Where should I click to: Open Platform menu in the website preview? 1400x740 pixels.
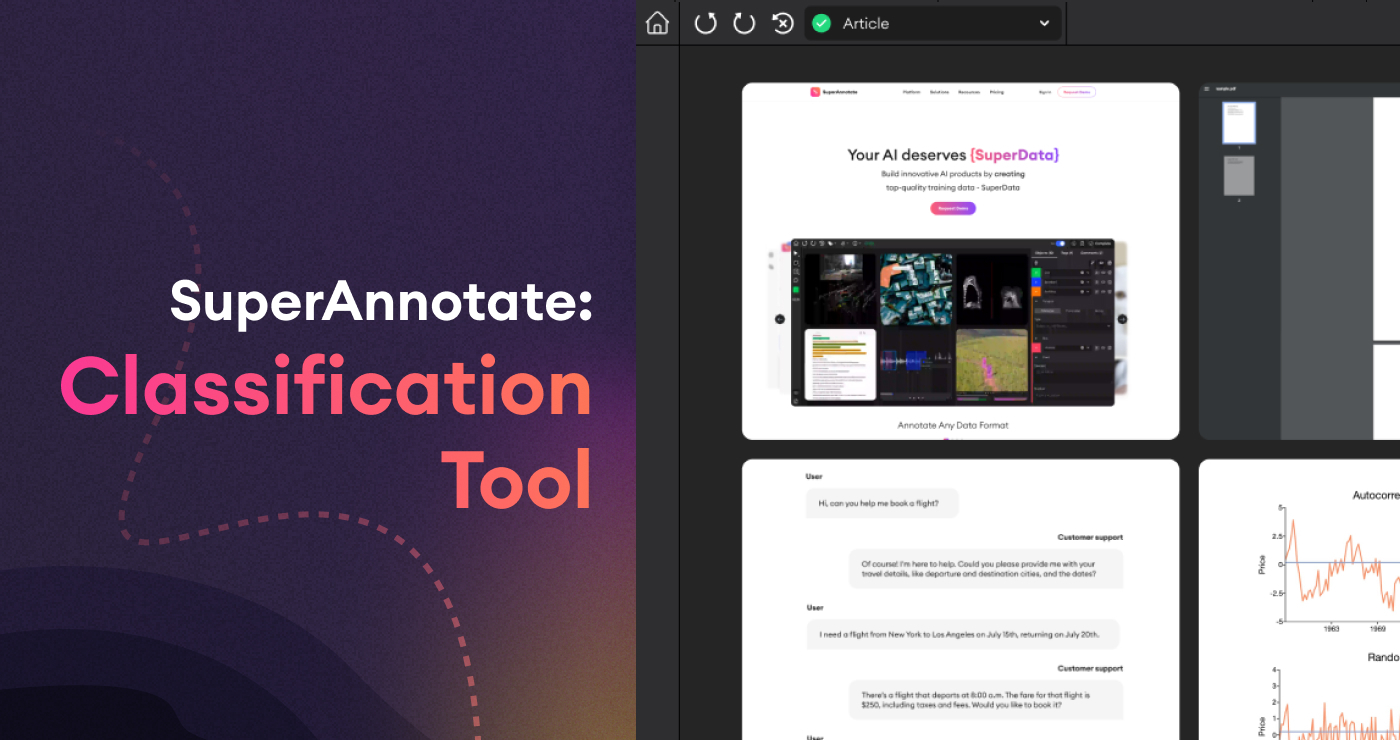tap(911, 92)
